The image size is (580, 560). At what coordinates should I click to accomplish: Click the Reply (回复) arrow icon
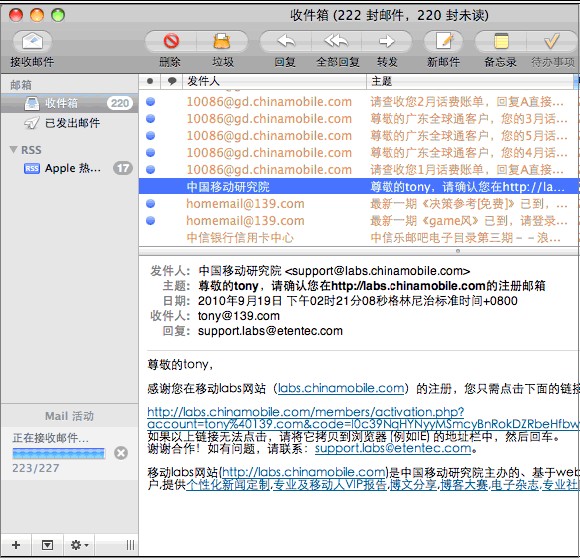point(286,41)
